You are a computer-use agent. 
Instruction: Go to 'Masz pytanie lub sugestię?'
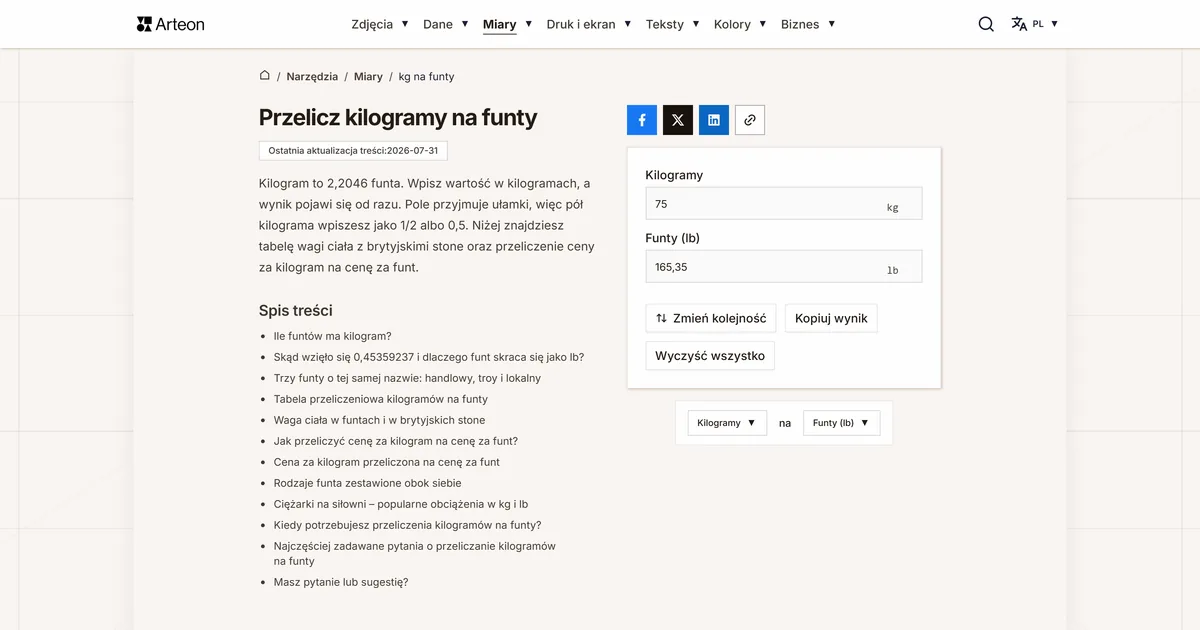pyautogui.click(x=341, y=582)
